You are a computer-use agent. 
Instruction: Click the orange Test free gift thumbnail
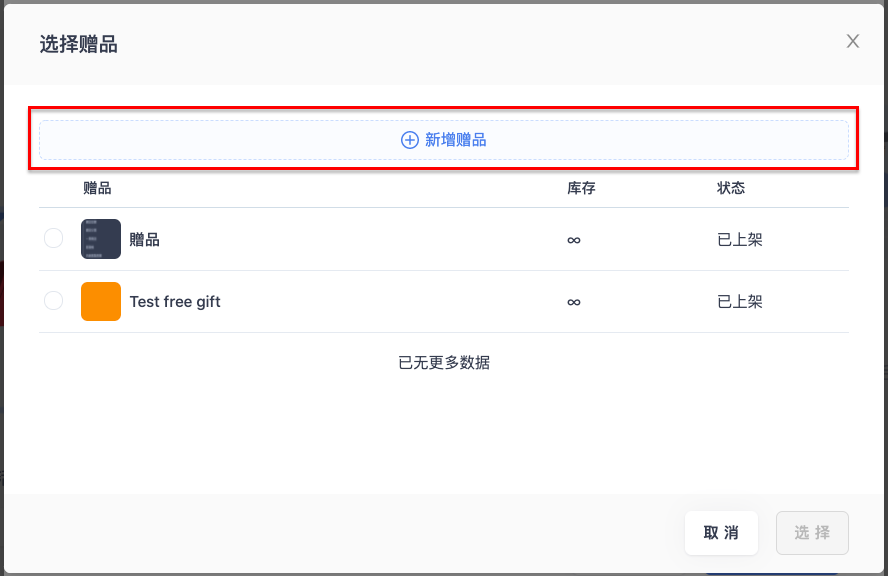101,301
